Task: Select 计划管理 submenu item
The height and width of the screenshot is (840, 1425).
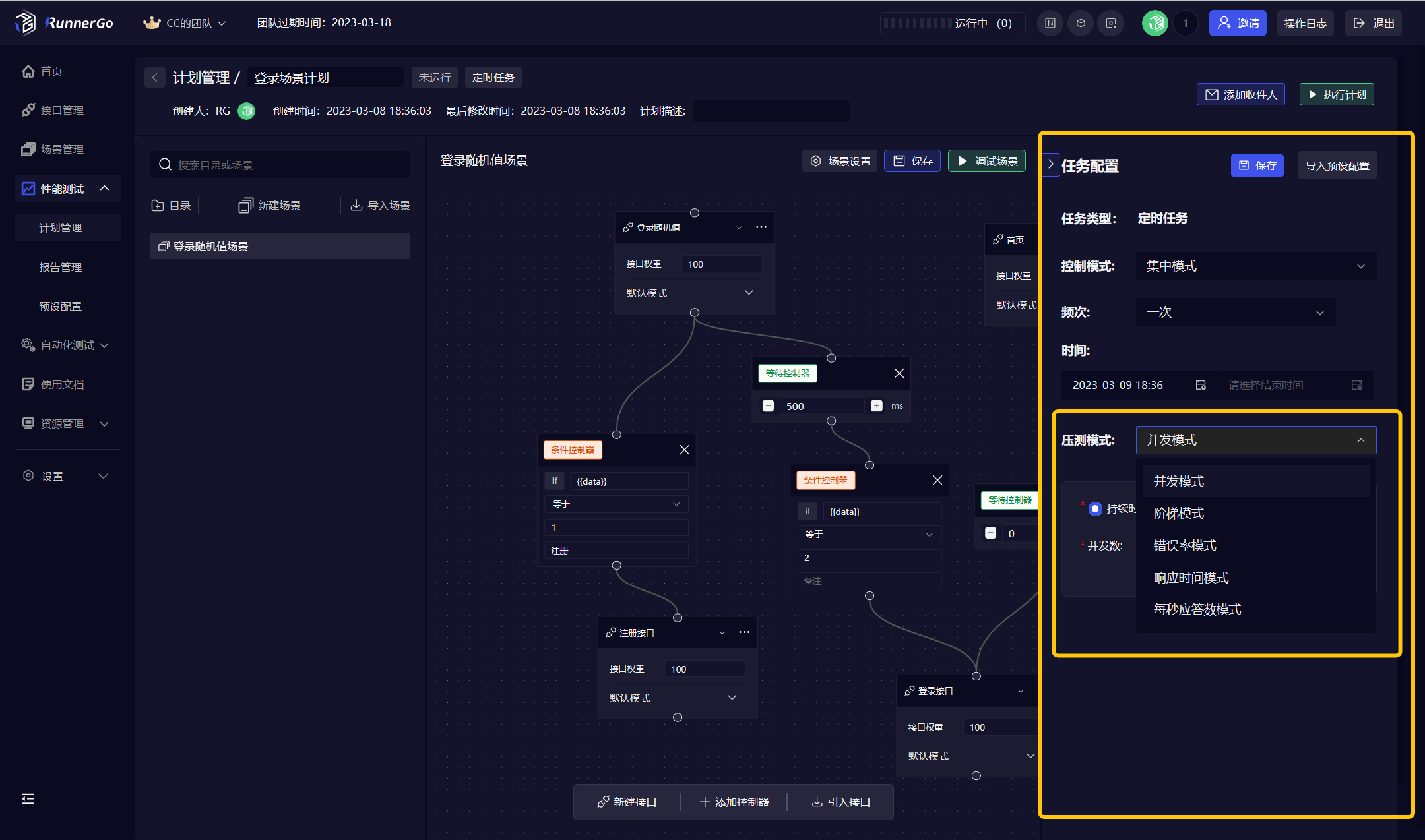Action: tap(68, 227)
